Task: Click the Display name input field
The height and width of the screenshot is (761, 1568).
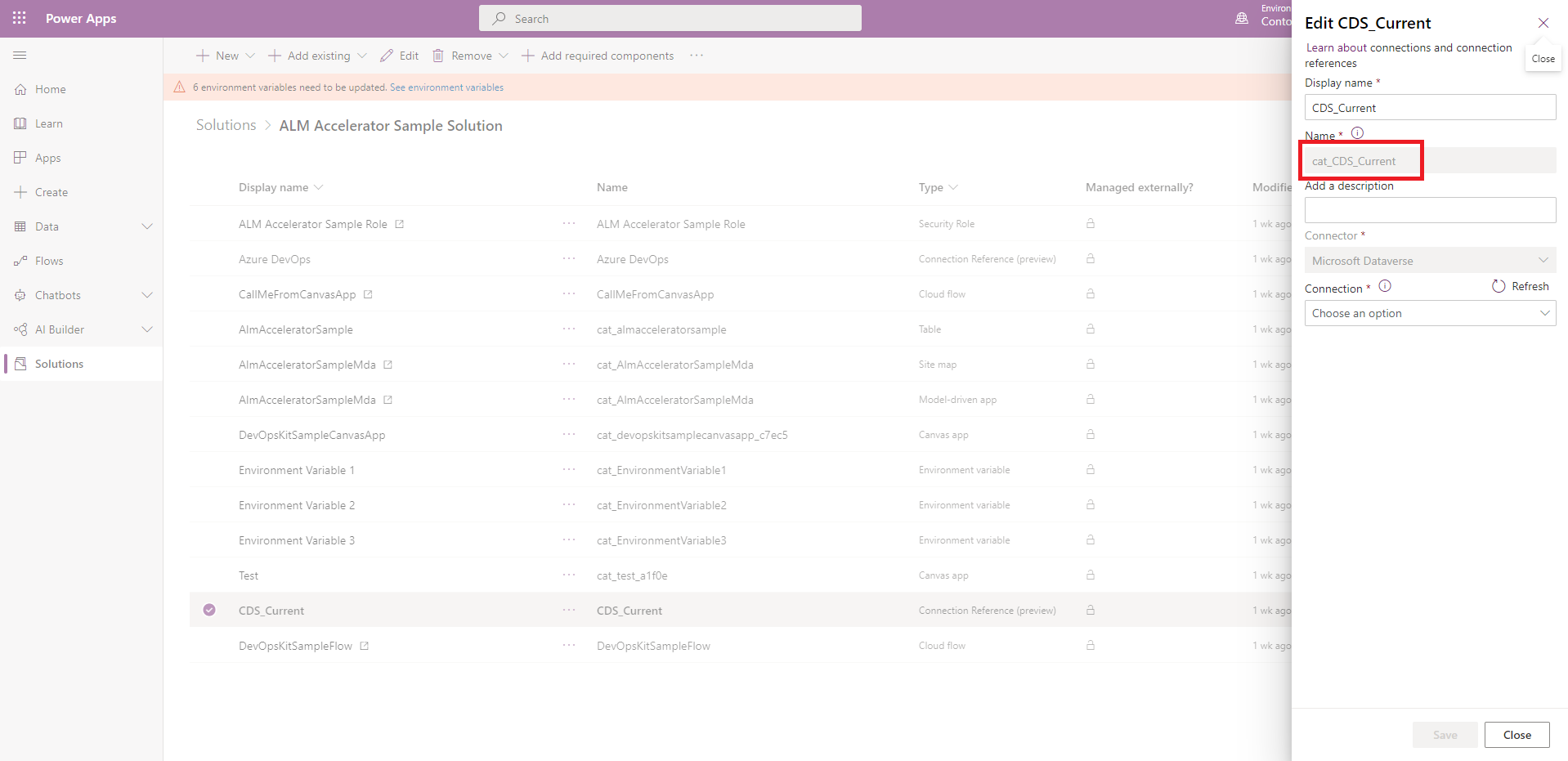Action: 1430,107
